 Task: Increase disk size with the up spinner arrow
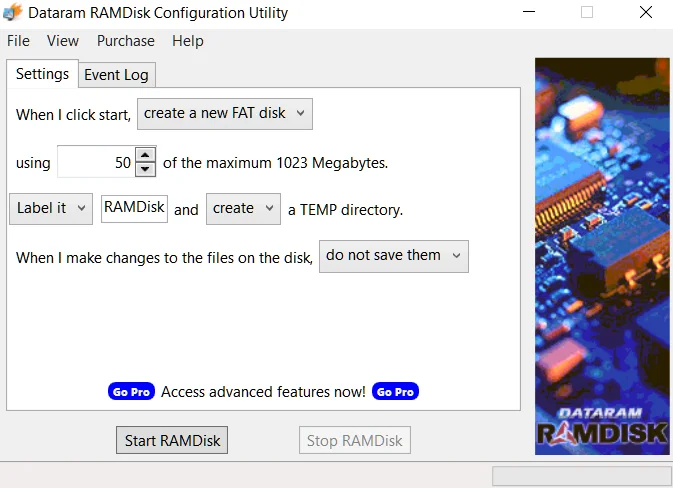[x=146, y=155]
